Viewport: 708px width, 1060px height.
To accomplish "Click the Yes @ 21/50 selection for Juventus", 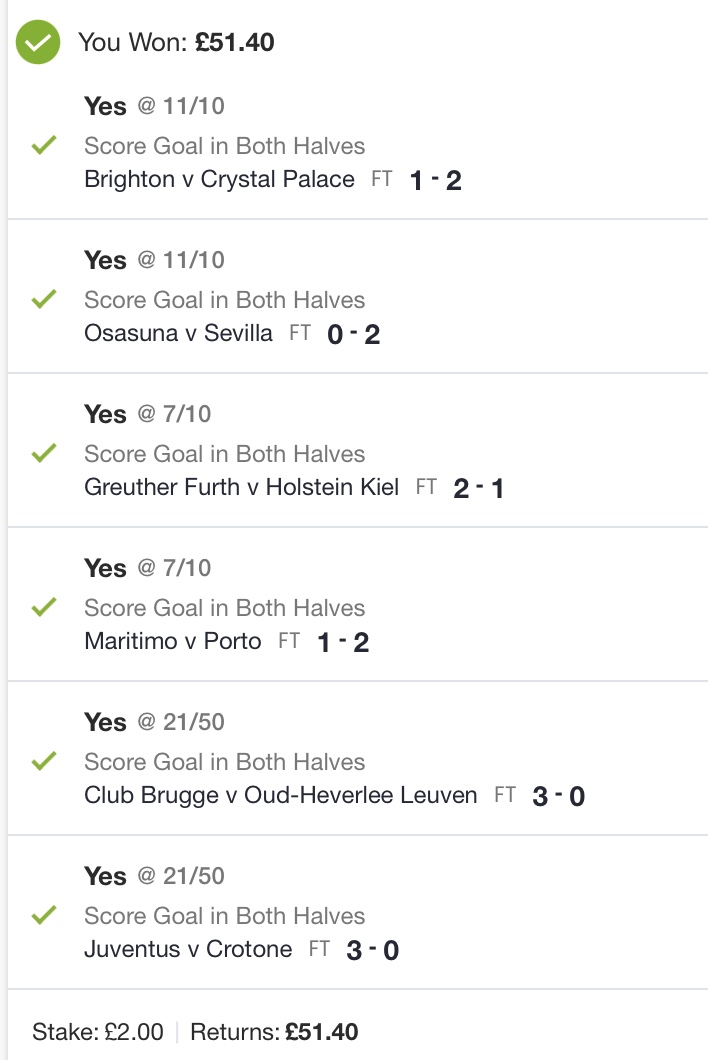I will coord(154,876).
